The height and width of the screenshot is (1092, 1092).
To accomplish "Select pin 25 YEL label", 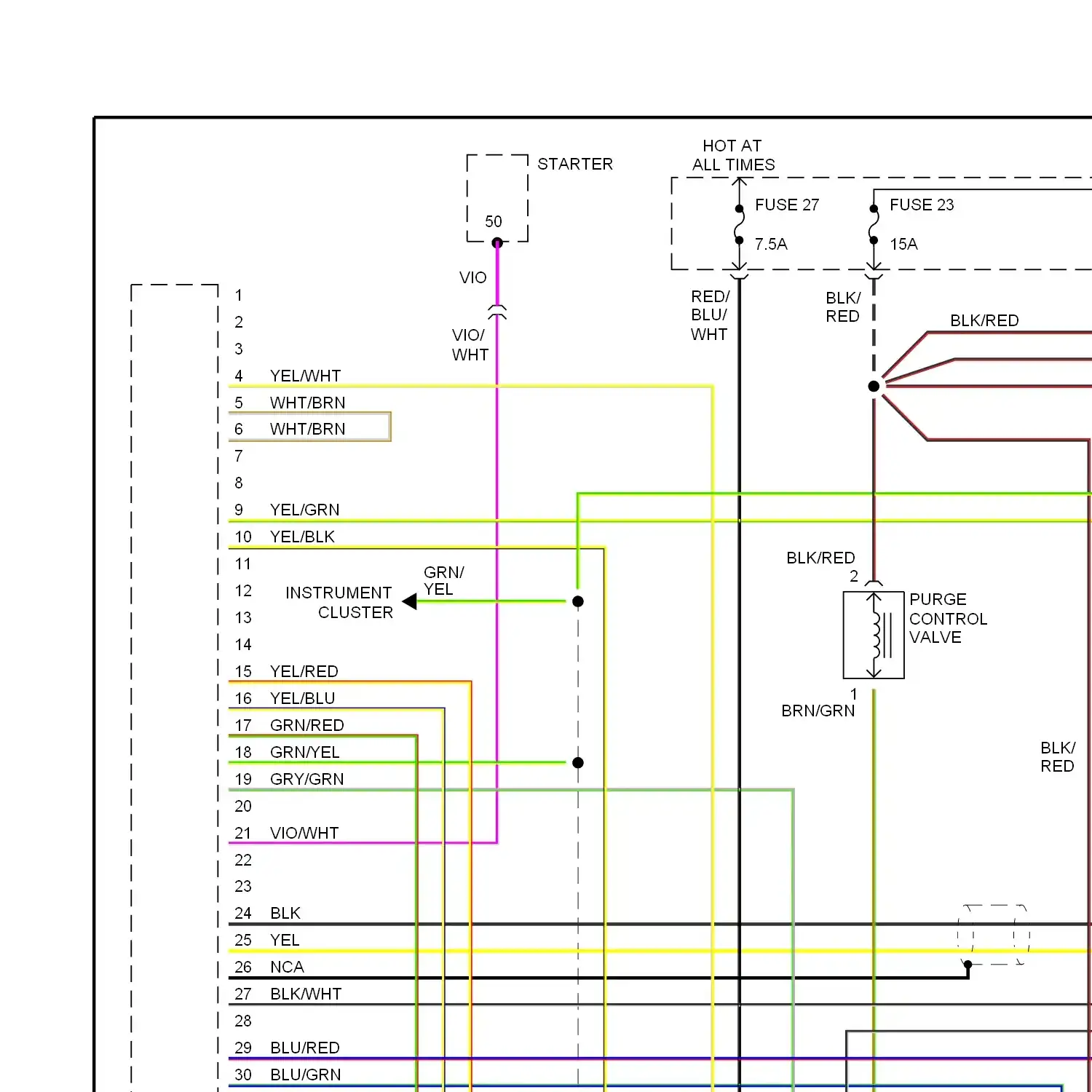I will pyautogui.click(x=285, y=940).
